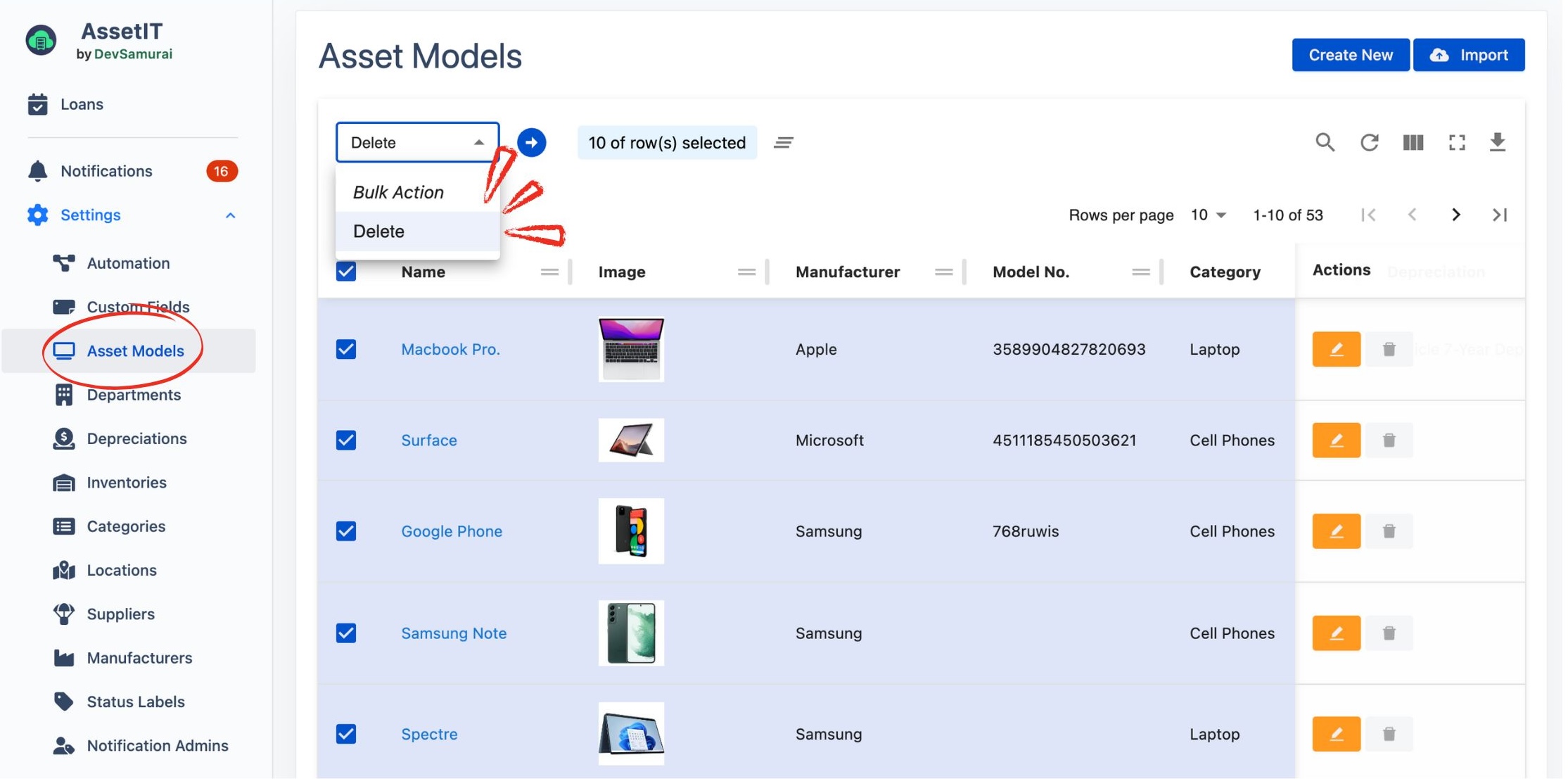Click the refresh icon in table toolbar
The height and width of the screenshot is (779, 1568).
click(x=1370, y=141)
